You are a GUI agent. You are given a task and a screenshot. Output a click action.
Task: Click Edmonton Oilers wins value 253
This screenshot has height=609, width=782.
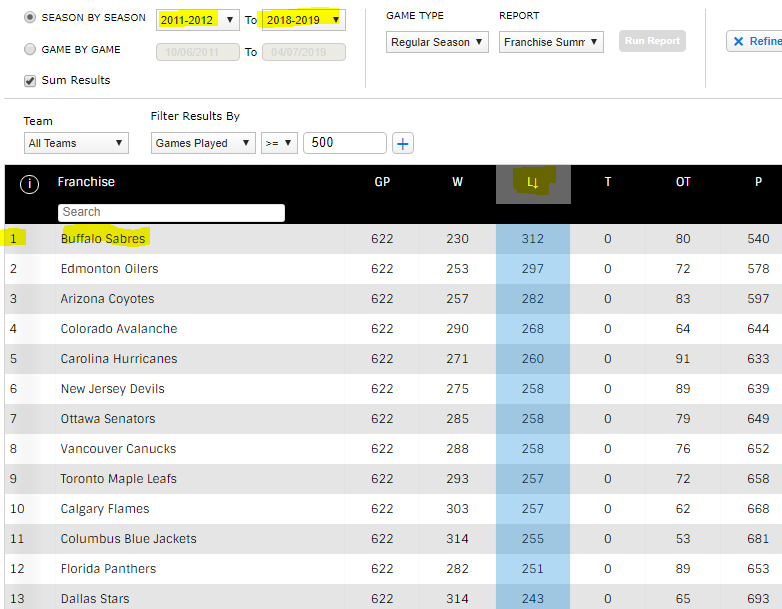(457, 269)
